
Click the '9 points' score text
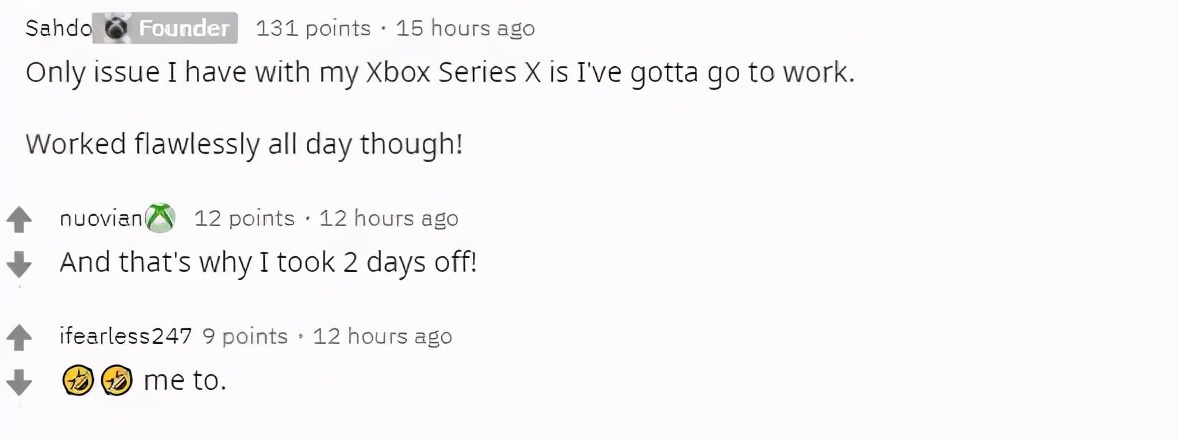coord(245,337)
